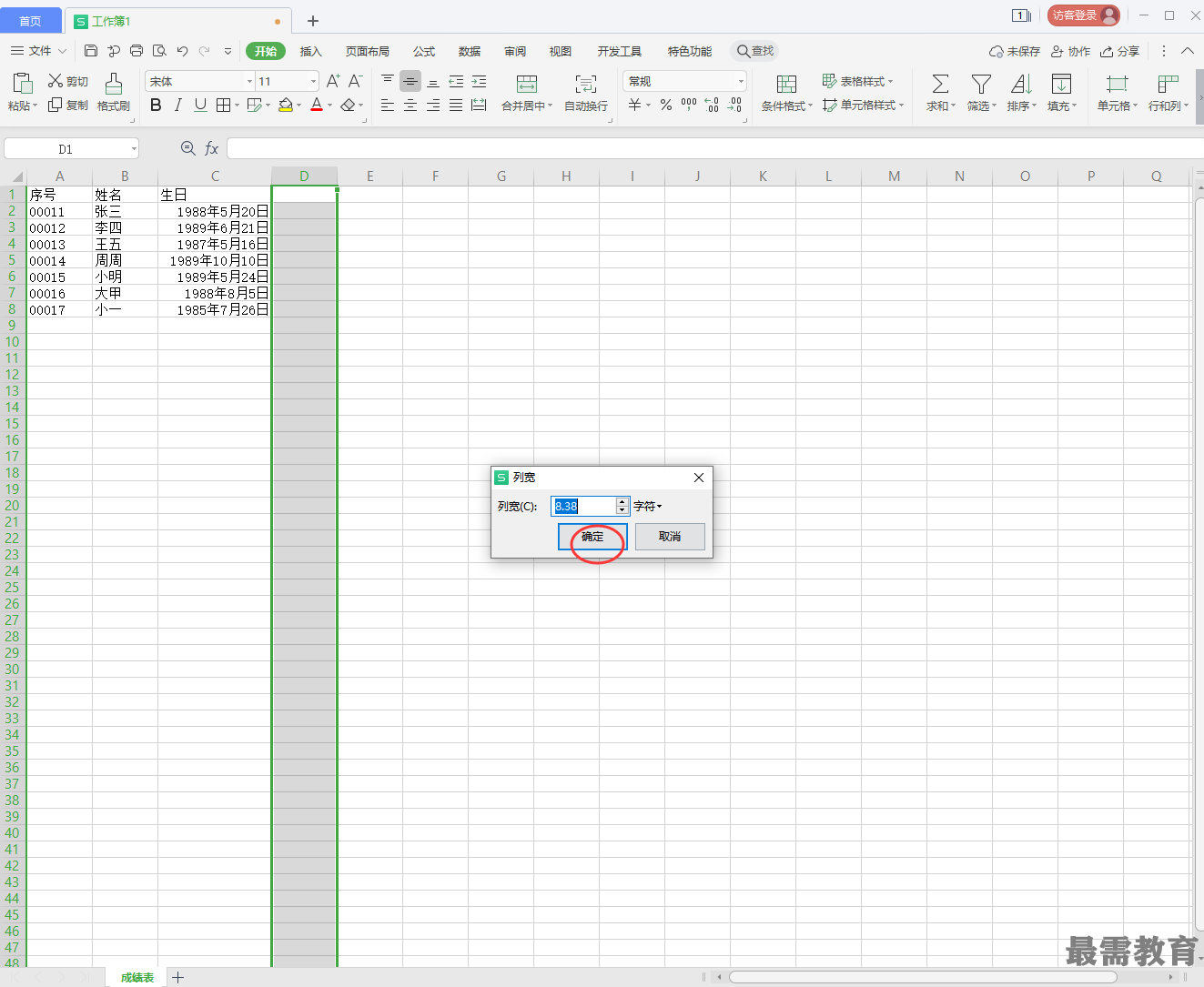
Task: Click the Sort (排序) icon
Action: [1021, 84]
